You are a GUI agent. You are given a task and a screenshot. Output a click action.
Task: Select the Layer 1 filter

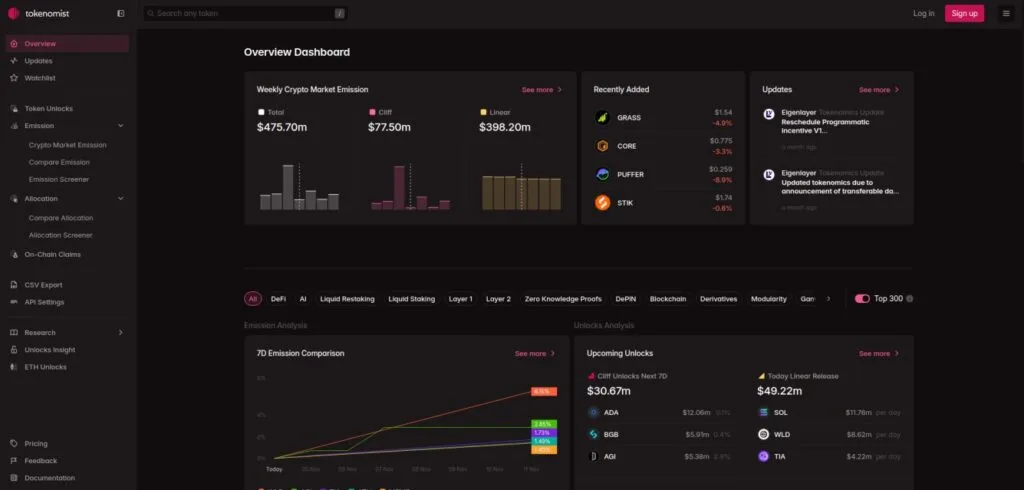click(x=460, y=299)
